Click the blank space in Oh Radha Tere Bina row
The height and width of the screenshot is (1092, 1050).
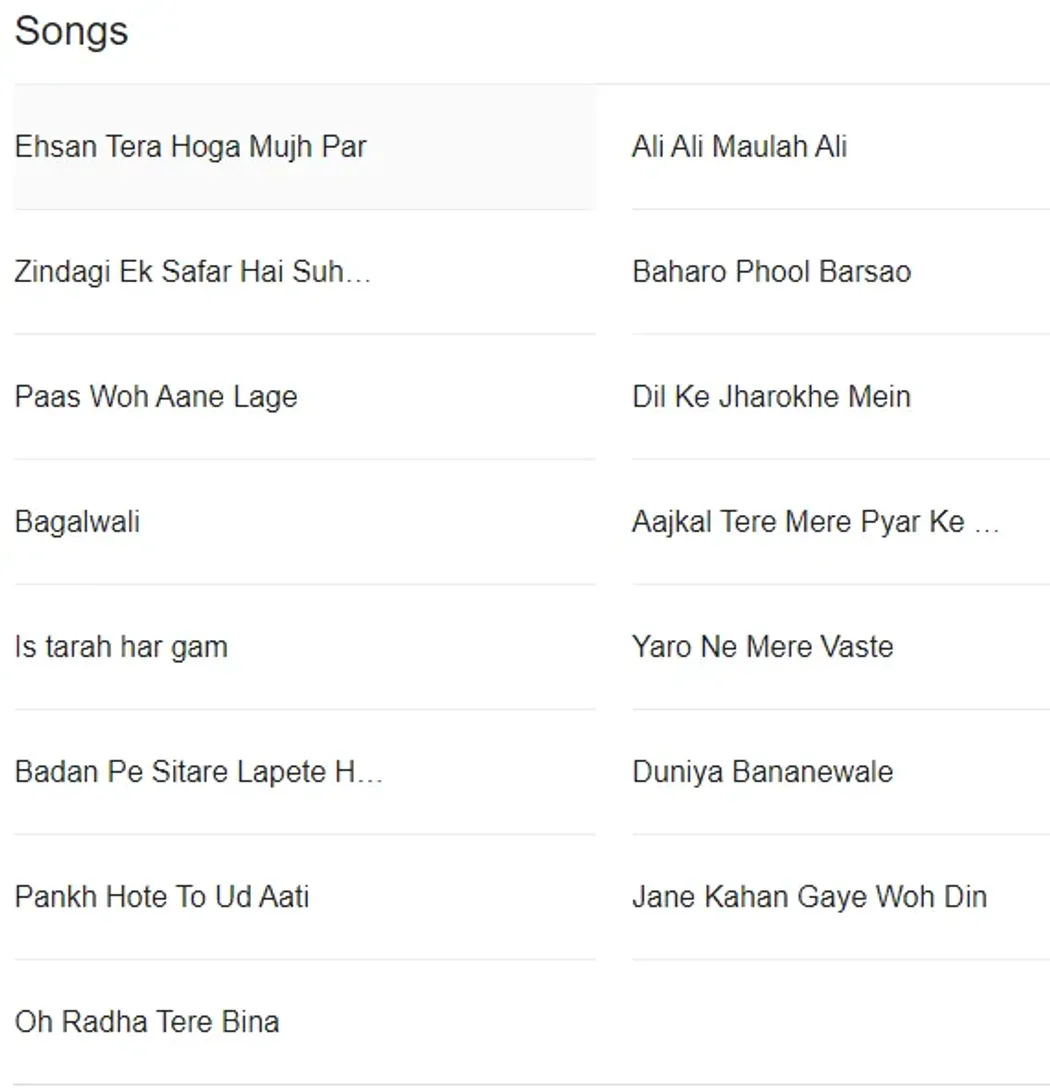[x=437, y=1022]
